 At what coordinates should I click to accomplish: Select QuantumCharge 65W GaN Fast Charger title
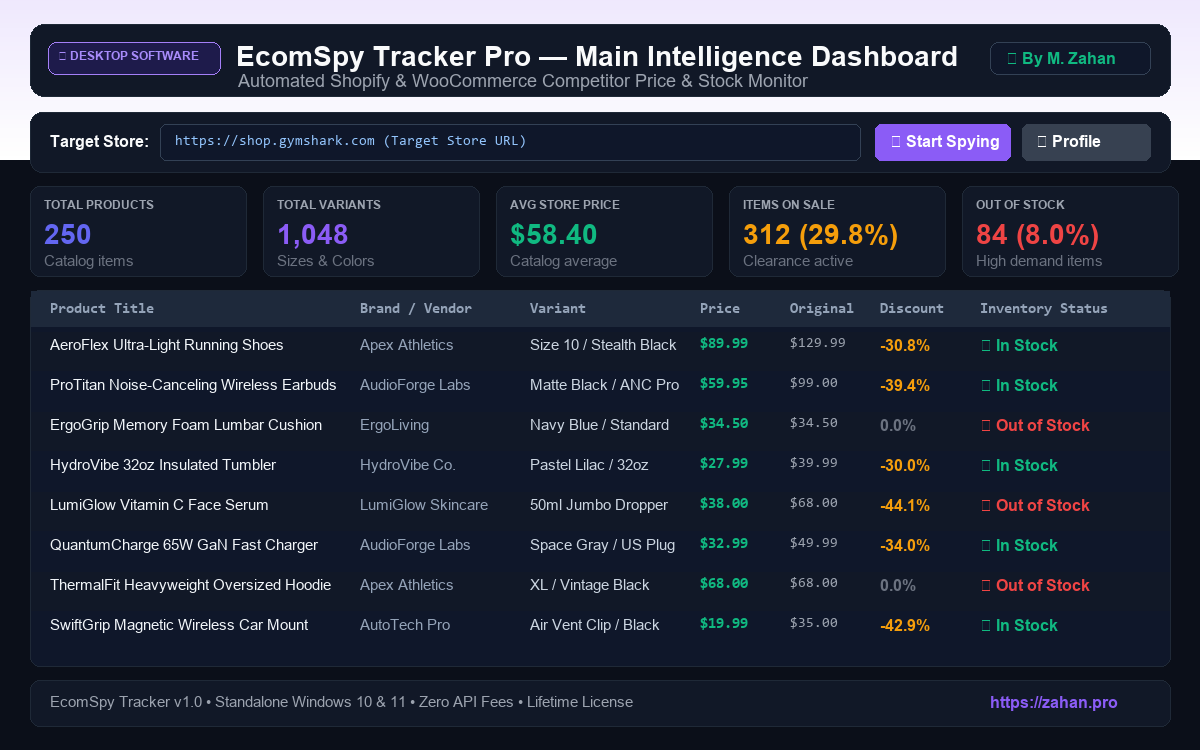pyautogui.click(x=184, y=545)
